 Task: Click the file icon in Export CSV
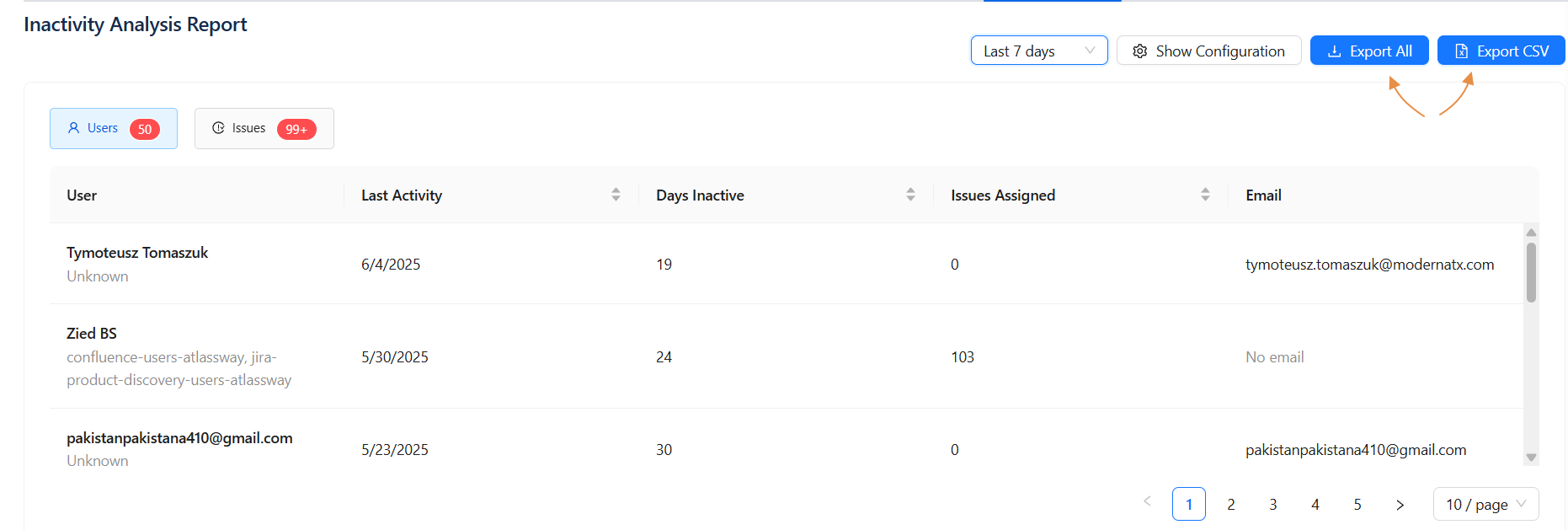pyautogui.click(x=1461, y=51)
